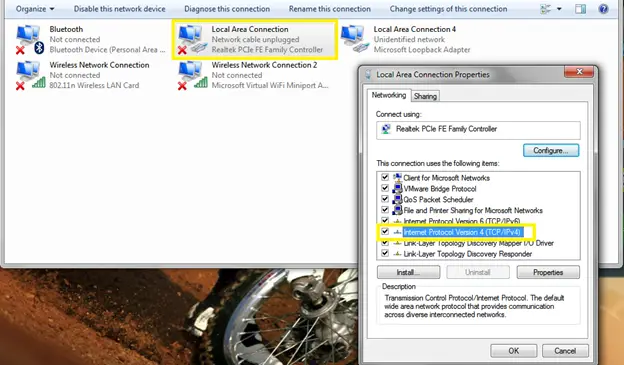This screenshot has width=624, height=365.
Task: Open the Organize dropdown menu
Action: click(35, 9)
